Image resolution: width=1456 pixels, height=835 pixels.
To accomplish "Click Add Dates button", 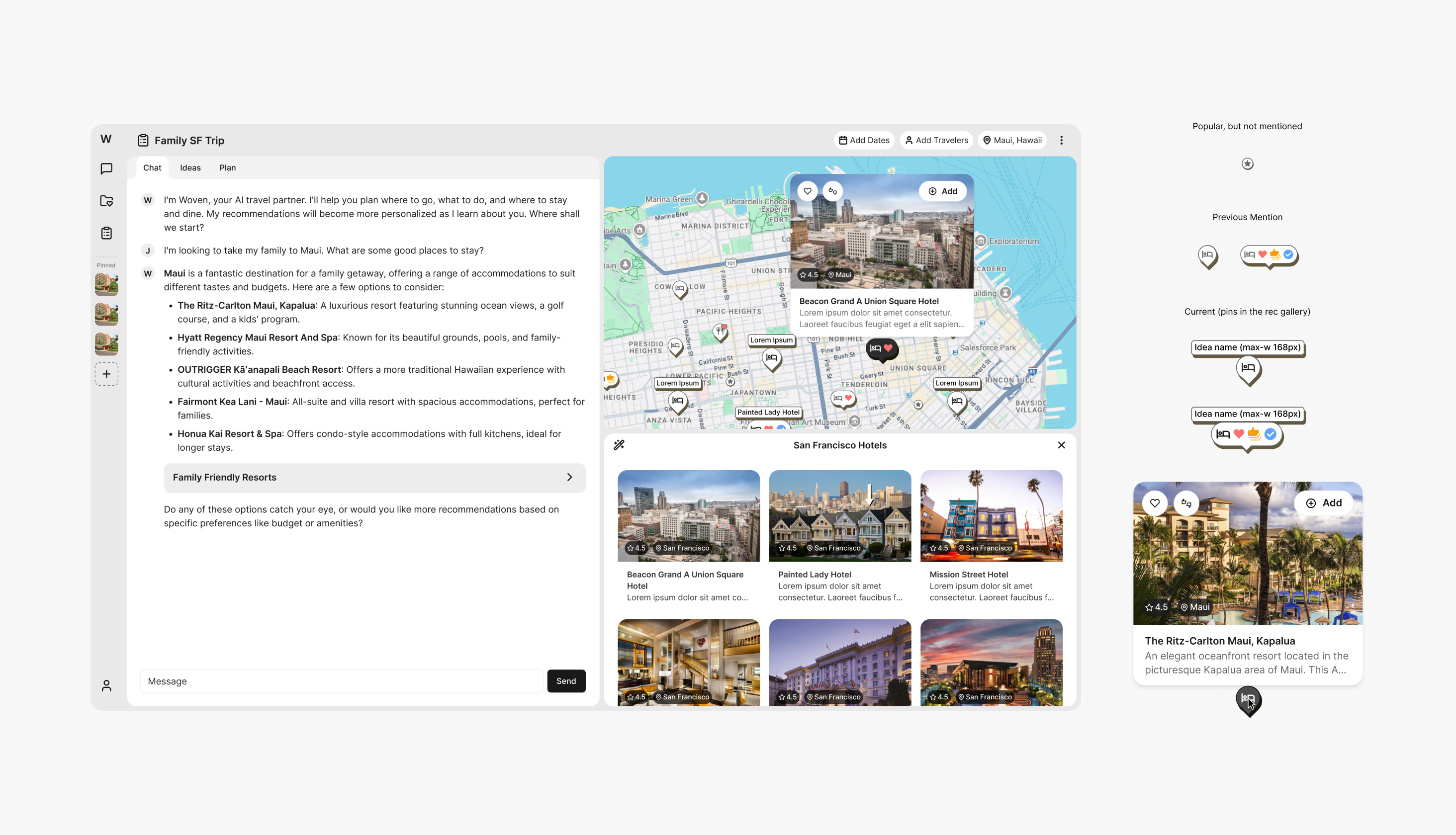I will point(864,141).
